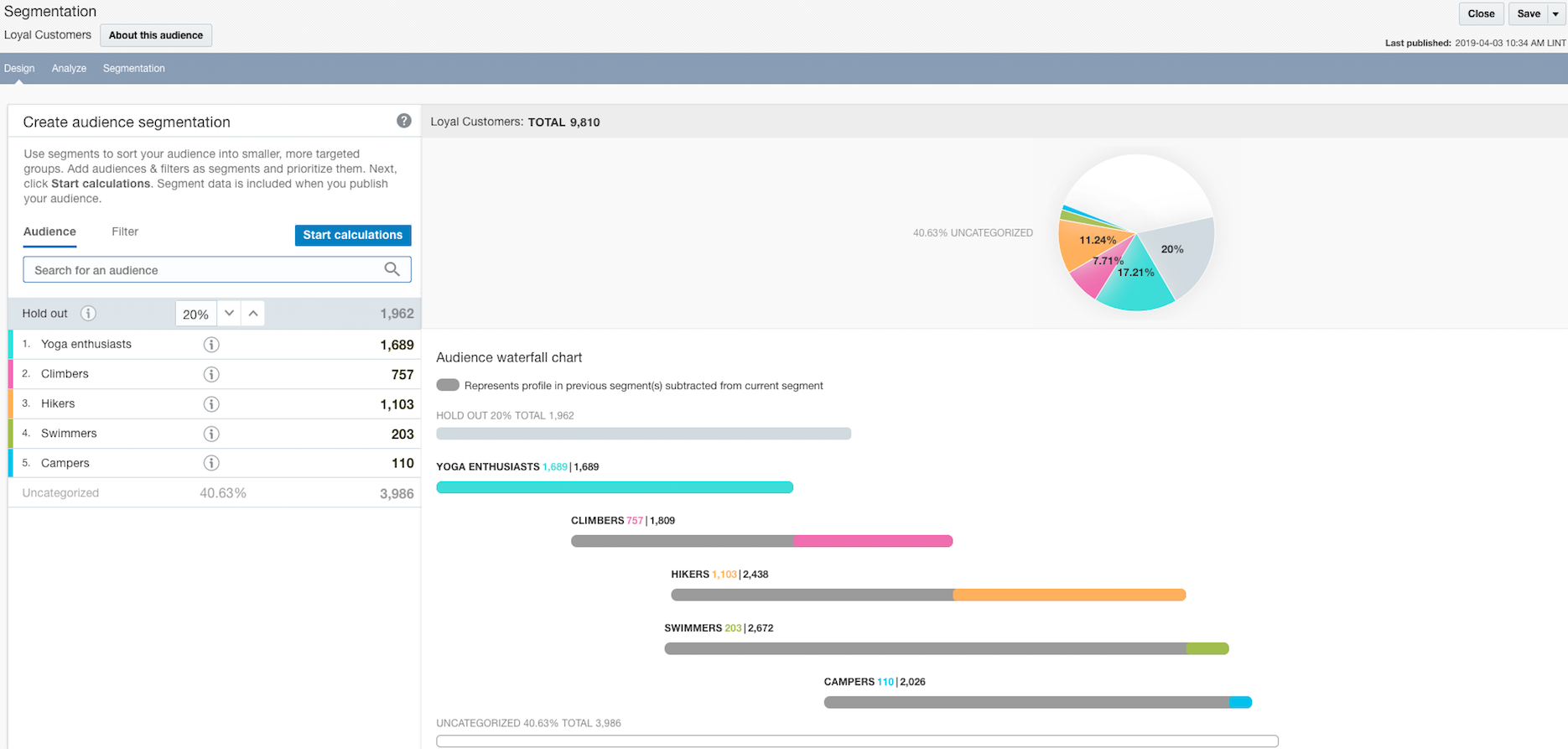Select the Yoga enthusiasts segment row

tap(215, 345)
